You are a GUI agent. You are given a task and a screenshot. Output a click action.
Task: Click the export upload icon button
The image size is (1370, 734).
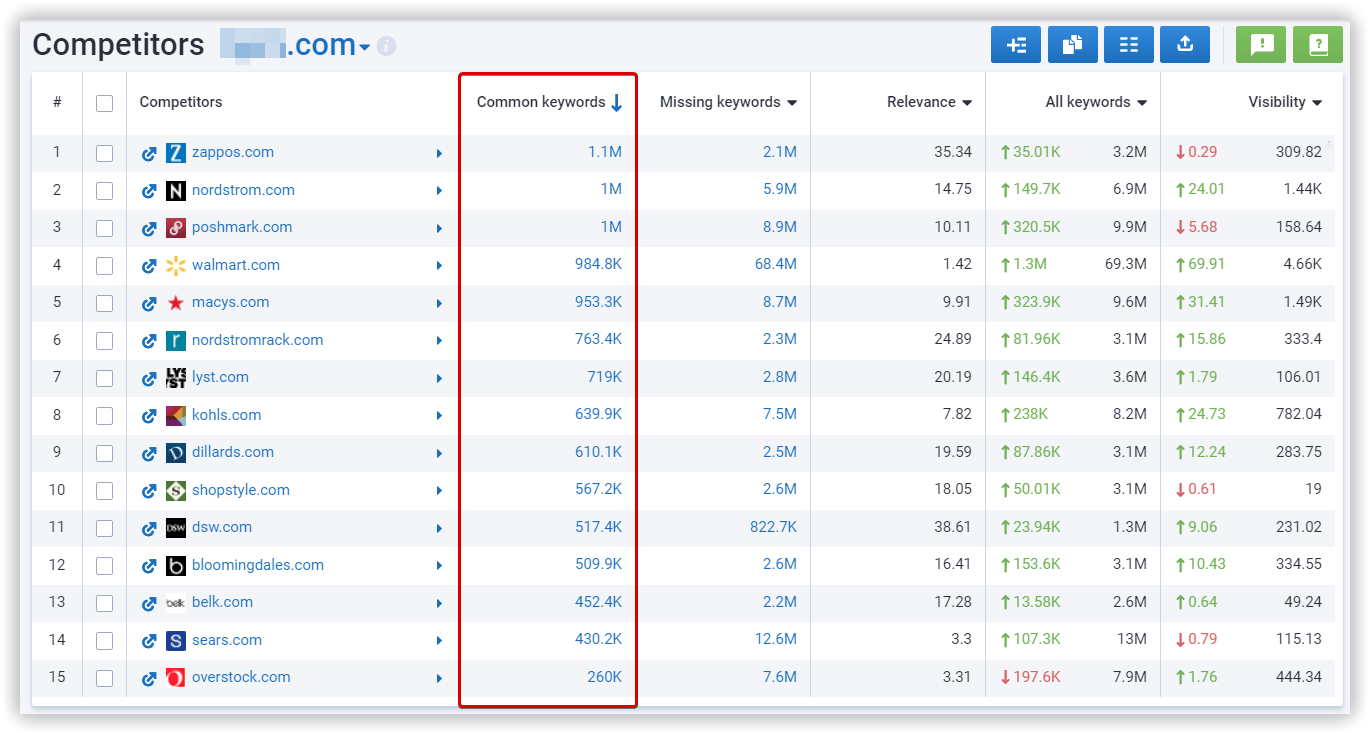pyautogui.click(x=1185, y=44)
